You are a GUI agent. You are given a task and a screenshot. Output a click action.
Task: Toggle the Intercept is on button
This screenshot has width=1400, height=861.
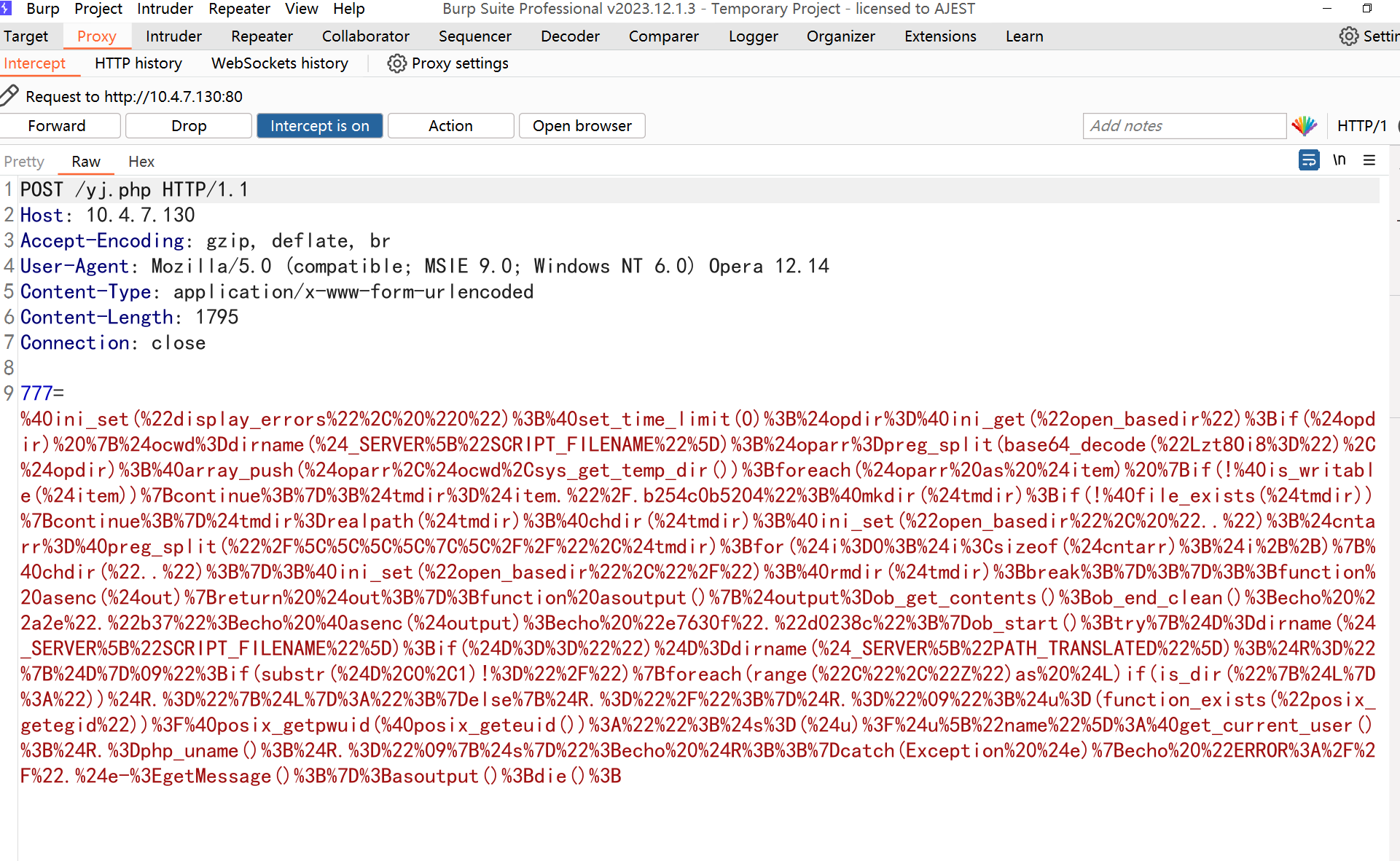[x=319, y=125]
